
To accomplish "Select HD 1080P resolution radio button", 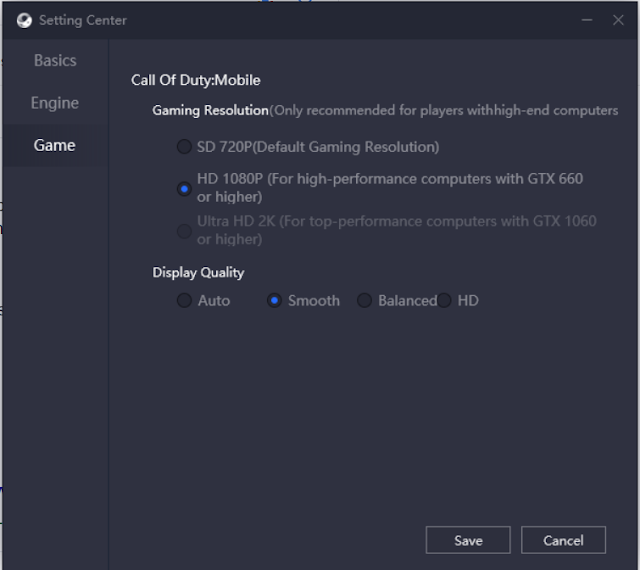I will pos(184,189).
